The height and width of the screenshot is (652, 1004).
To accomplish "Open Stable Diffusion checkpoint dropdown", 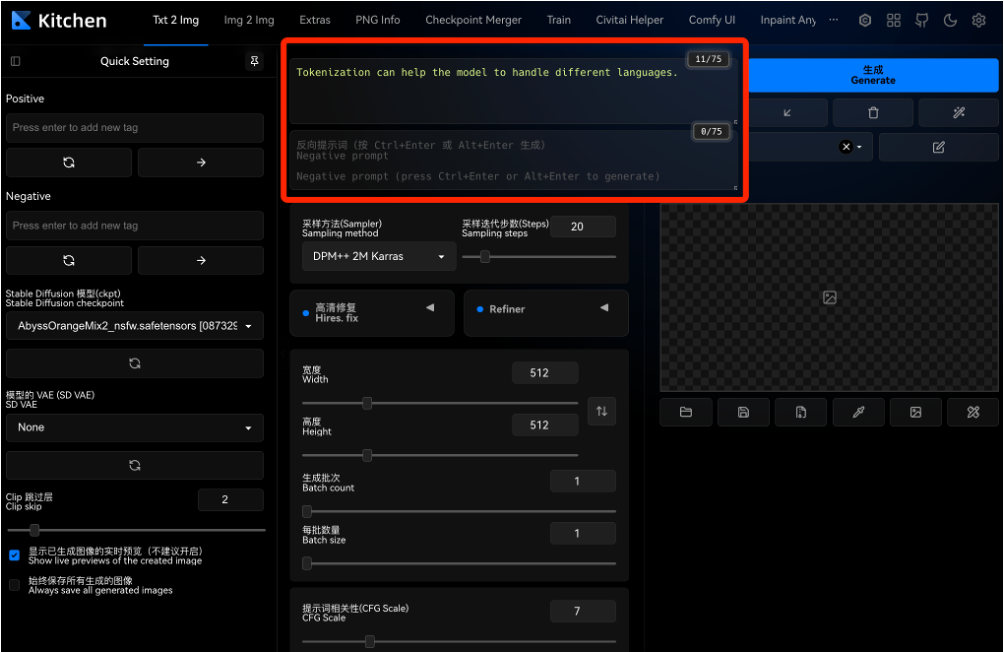I will [134, 326].
